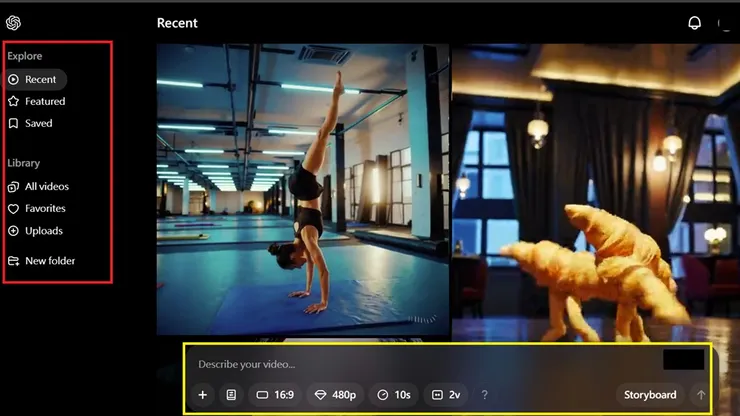Click the plus attach media icon
The image size is (740, 416).
point(202,395)
